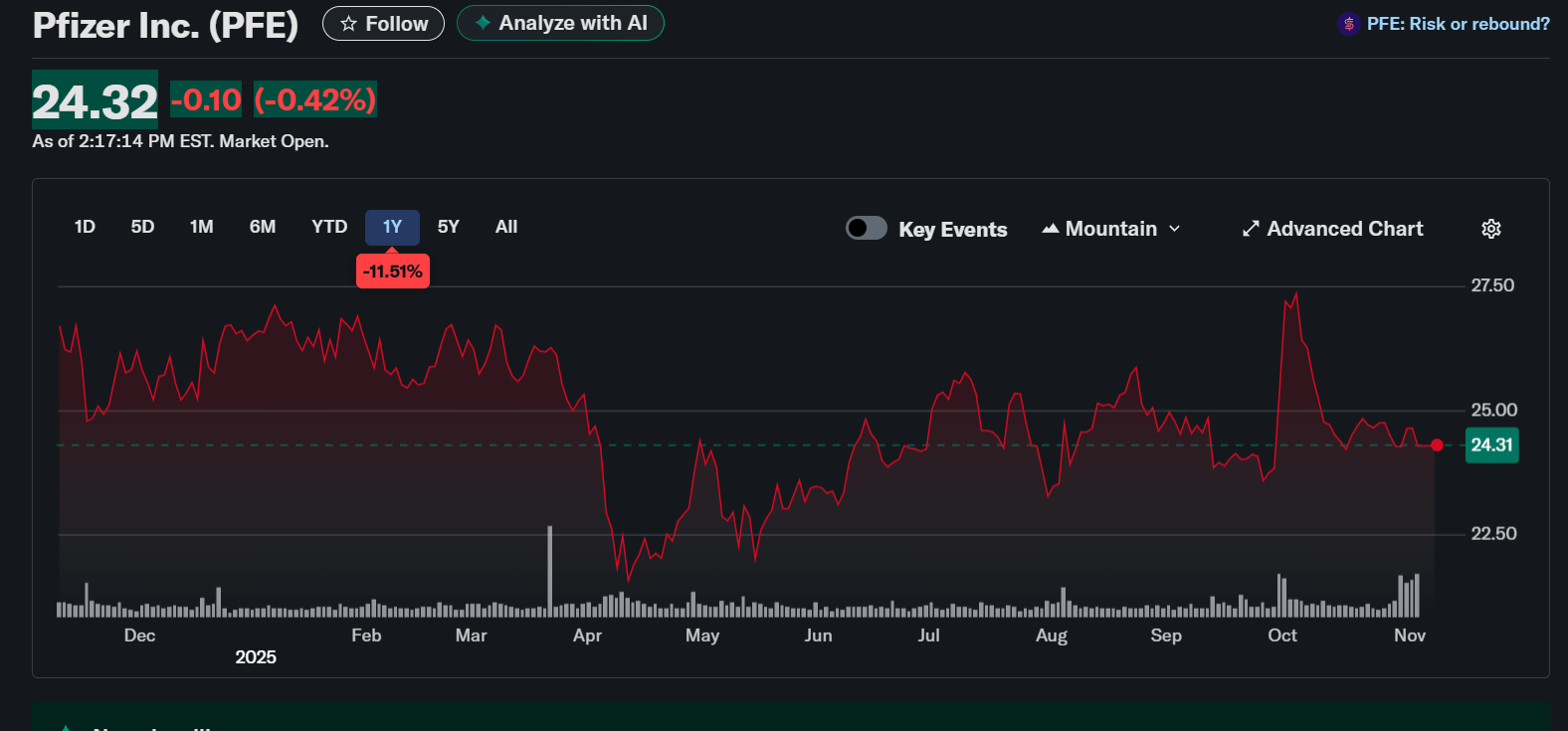Open 'PFE: Risk or rebound?' link
1568x731 pixels.
(1458, 24)
